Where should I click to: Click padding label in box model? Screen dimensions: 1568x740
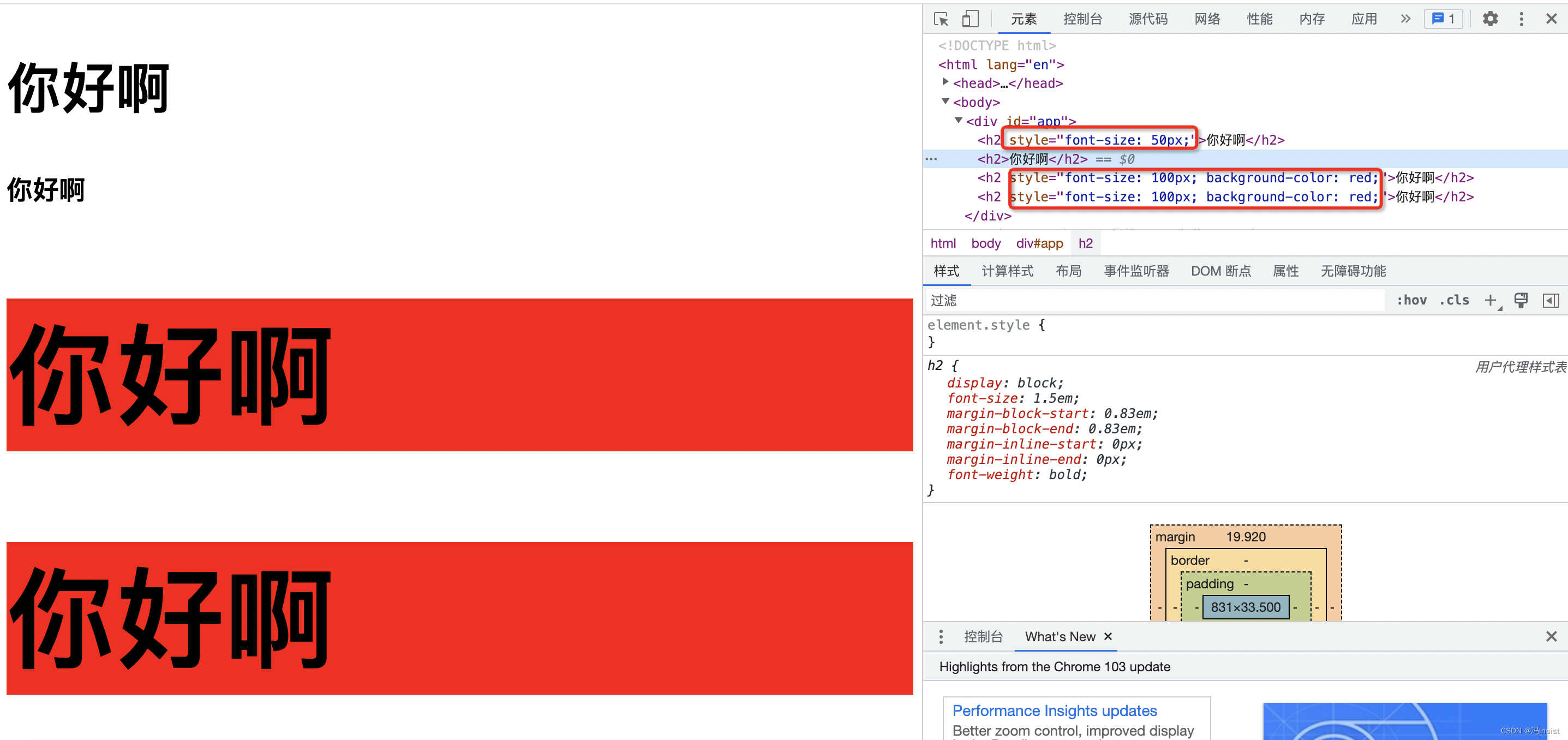tap(1209, 583)
